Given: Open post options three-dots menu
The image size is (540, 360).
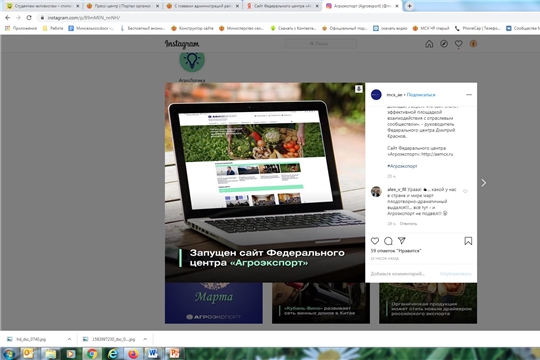Looking at the screenshot, I should [469, 94].
